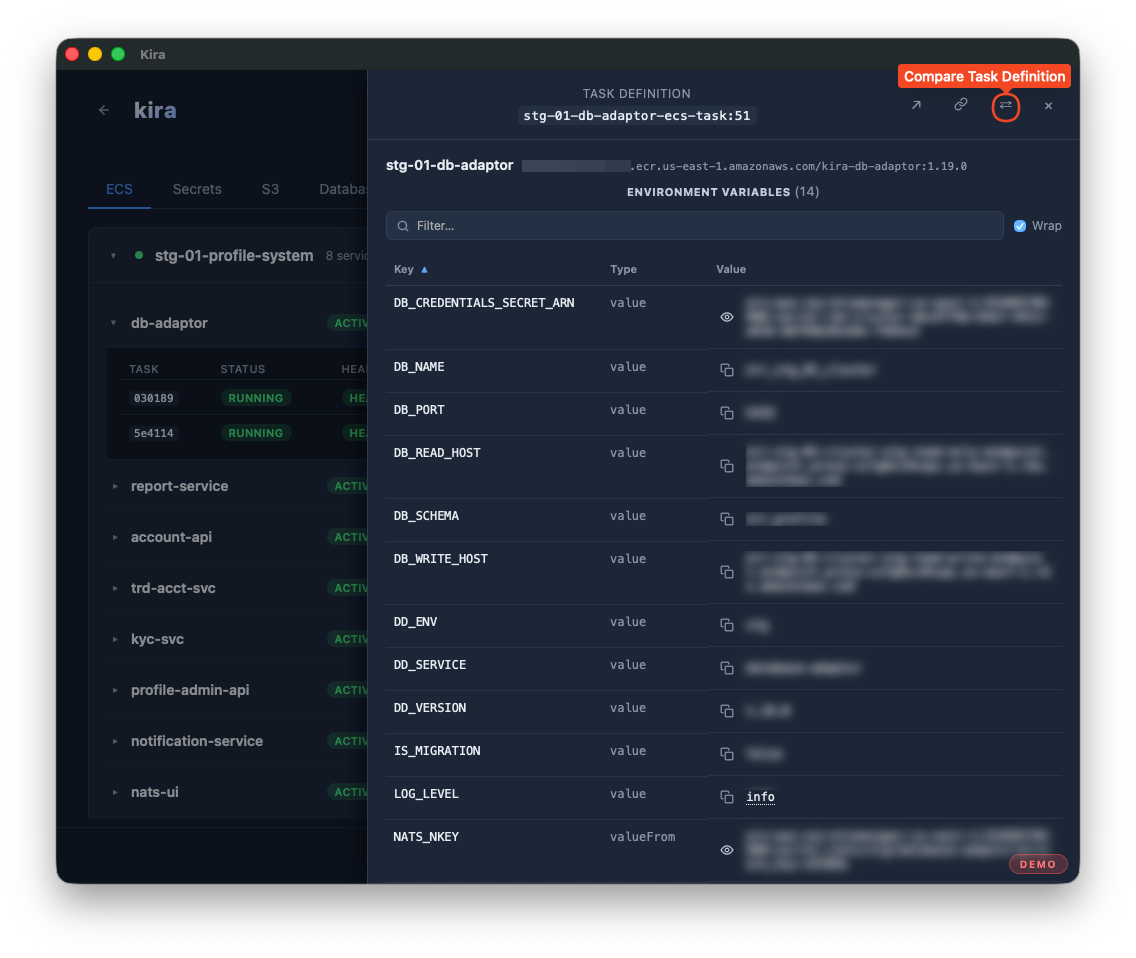This screenshot has width=1136, height=958.
Task: Expand the profile-admin-api service
Action: click(x=115, y=691)
